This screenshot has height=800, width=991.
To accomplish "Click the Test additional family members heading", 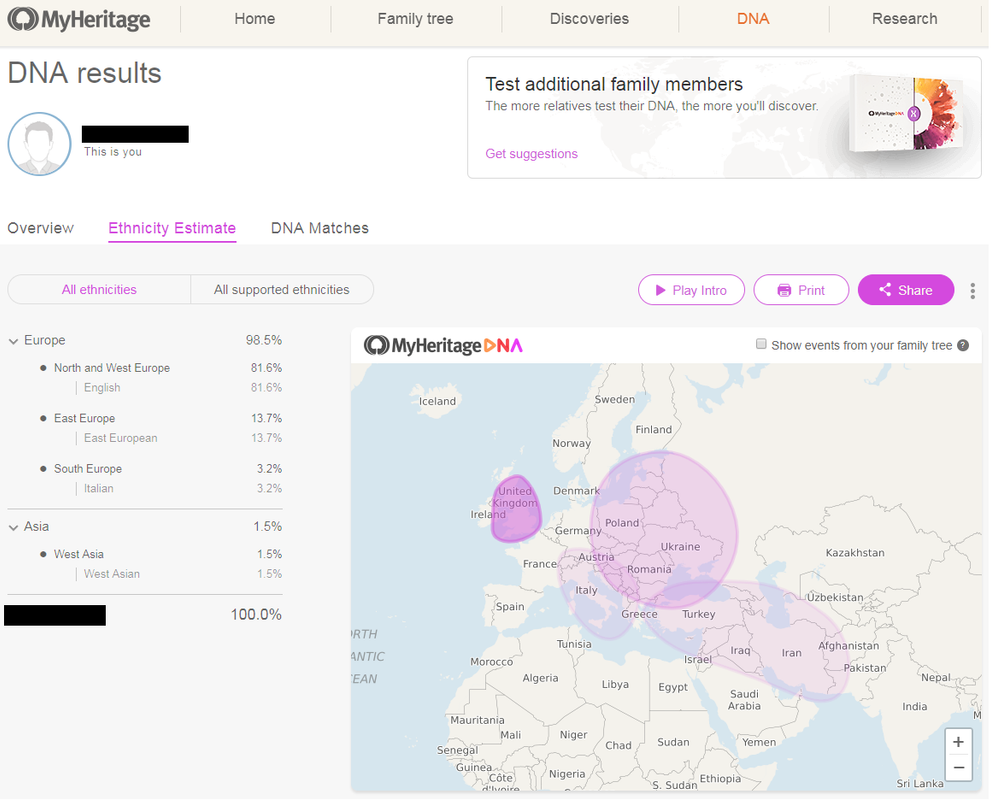I will [x=614, y=84].
